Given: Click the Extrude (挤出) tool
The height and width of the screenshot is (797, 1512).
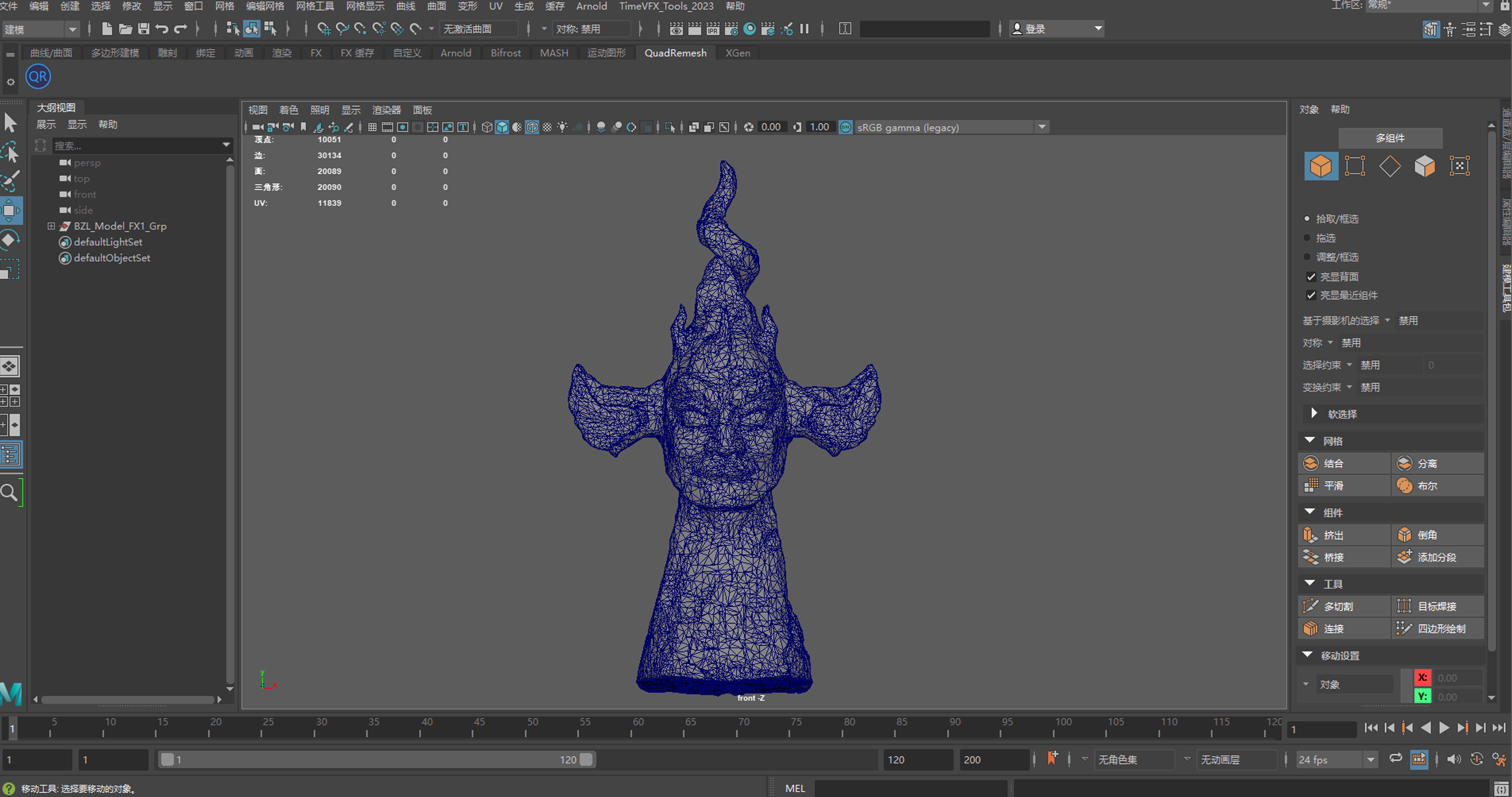Looking at the screenshot, I should 1344,535.
